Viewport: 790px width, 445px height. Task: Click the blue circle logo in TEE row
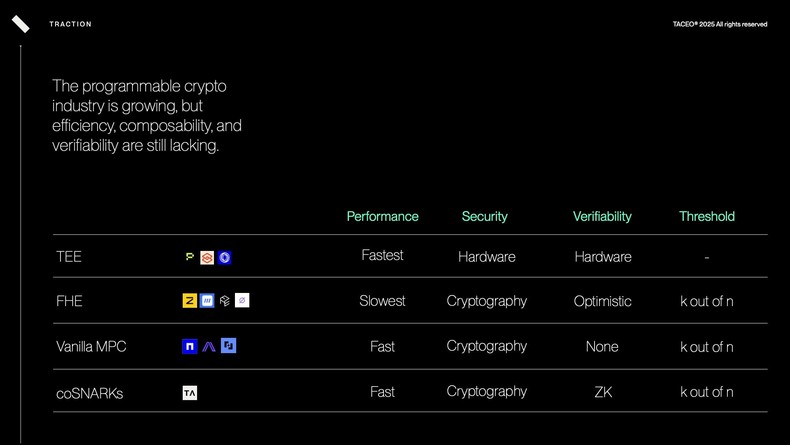tap(225, 258)
